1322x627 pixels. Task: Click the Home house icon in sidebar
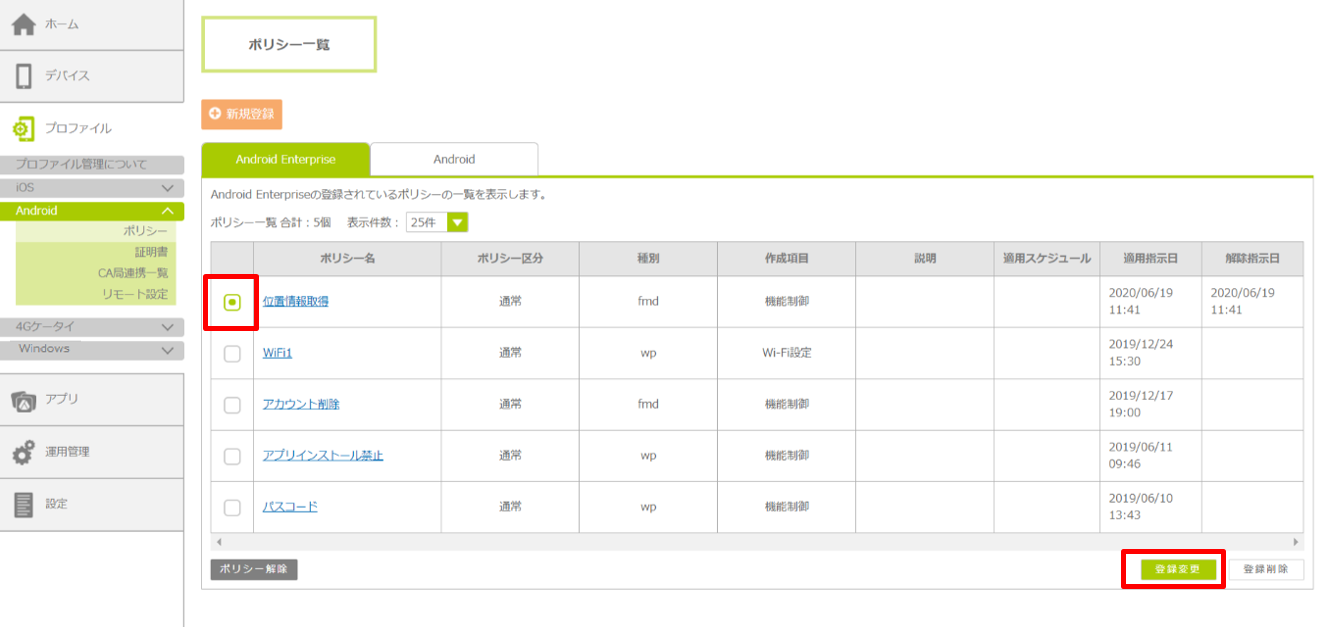24,24
